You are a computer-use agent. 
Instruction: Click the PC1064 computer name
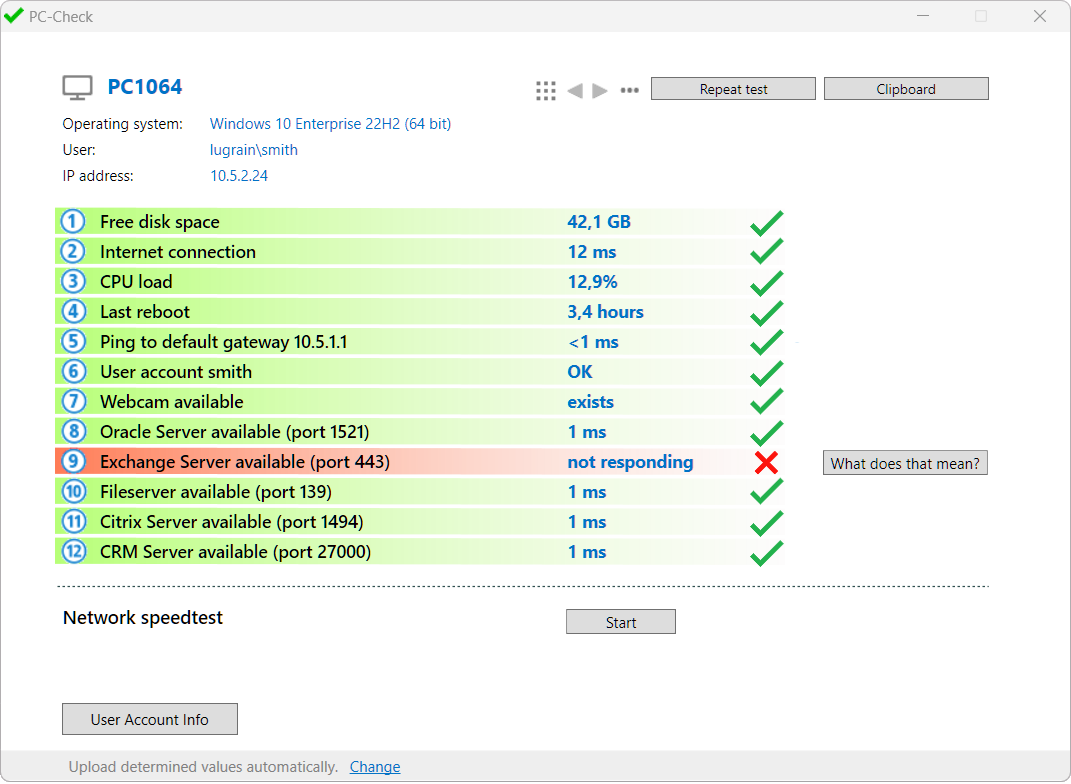(x=145, y=87)
